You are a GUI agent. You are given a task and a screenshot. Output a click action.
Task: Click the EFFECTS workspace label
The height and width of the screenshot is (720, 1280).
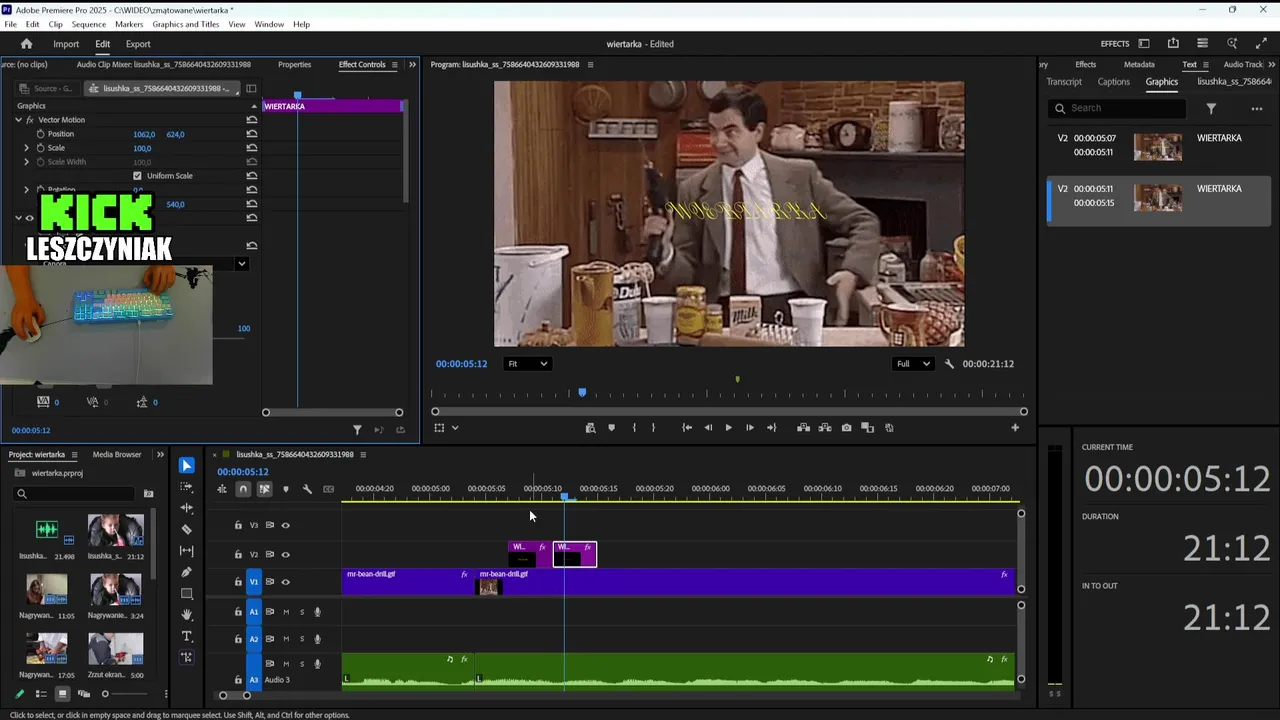coord(1115,44)
